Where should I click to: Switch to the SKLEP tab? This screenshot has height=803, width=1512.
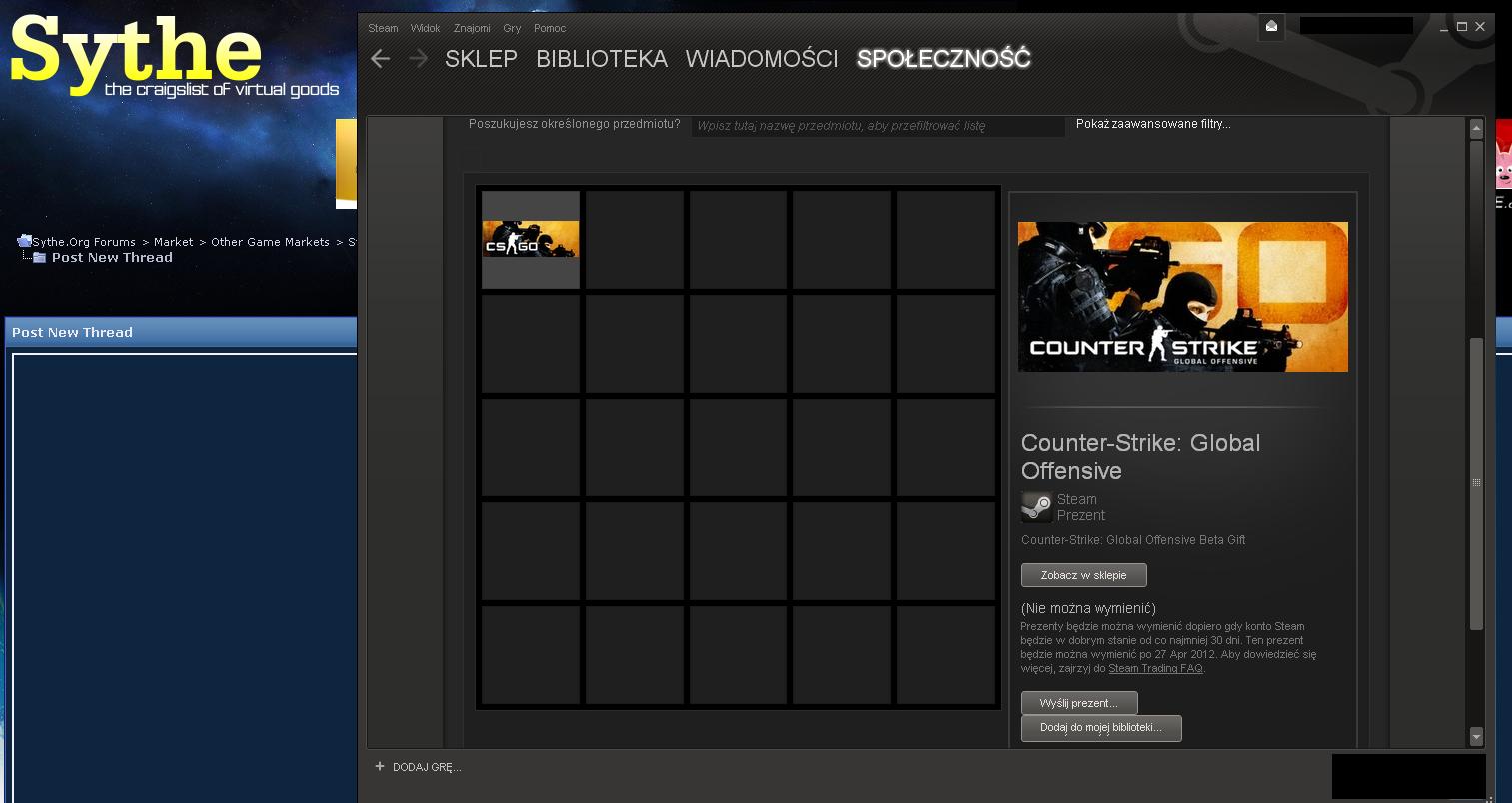click(481, 59)
